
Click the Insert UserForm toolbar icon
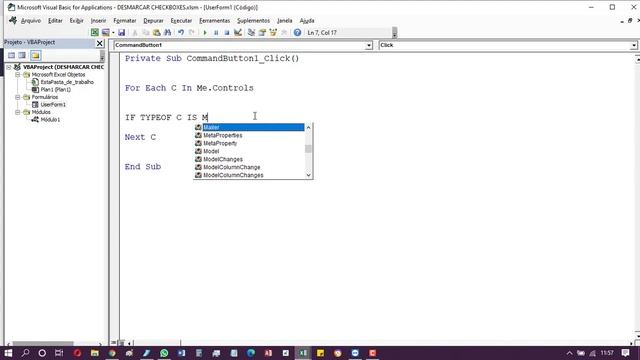(106, 33)
